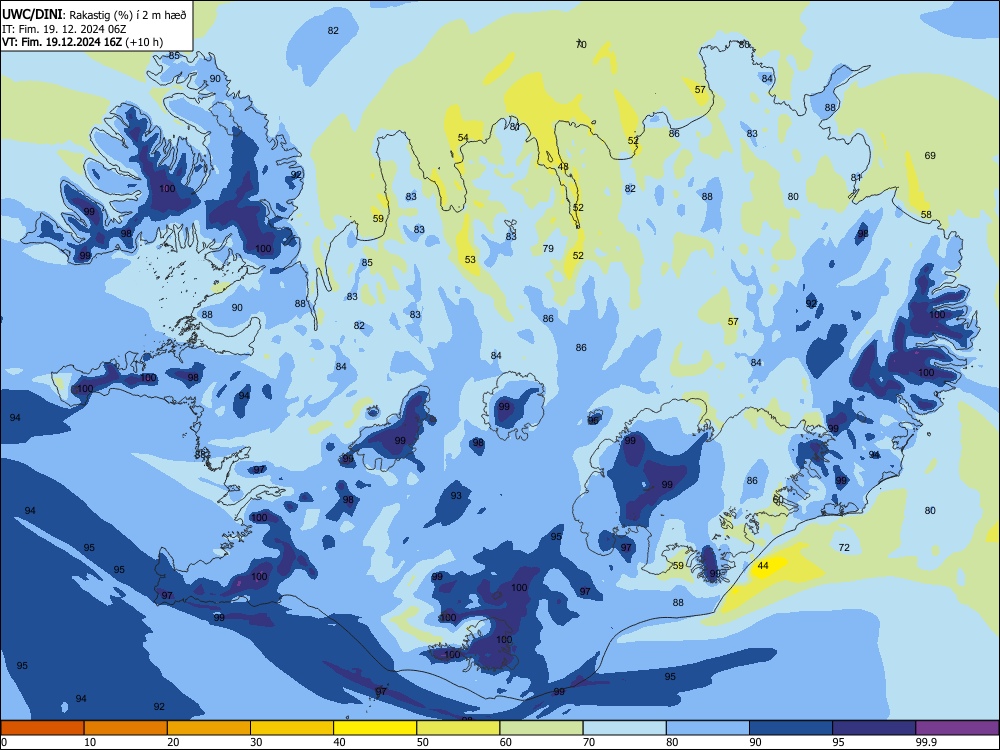Click the map value 81 on the northeast coast
This screenshot has width=1000, height=750.
(856, 177)
